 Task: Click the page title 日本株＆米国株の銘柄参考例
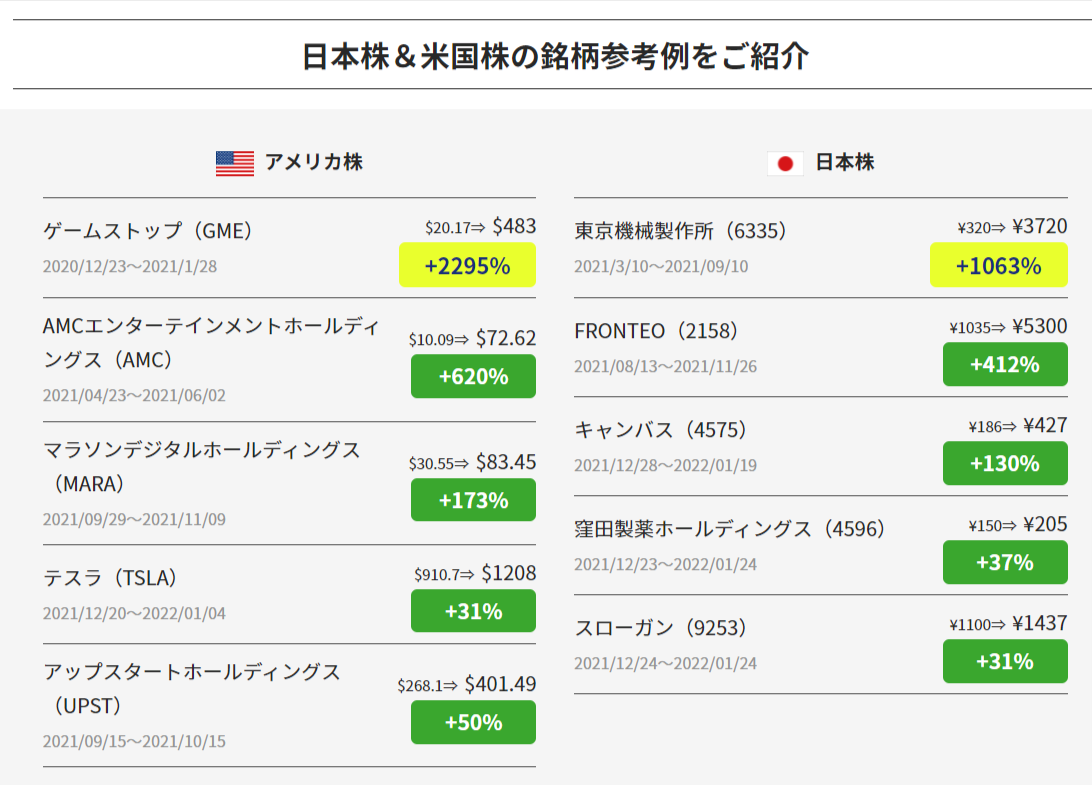pos(495,56)
